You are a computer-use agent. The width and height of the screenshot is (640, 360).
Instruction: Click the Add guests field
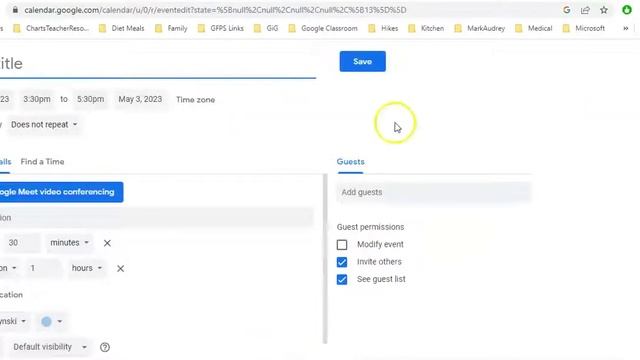tap(433, 192)
